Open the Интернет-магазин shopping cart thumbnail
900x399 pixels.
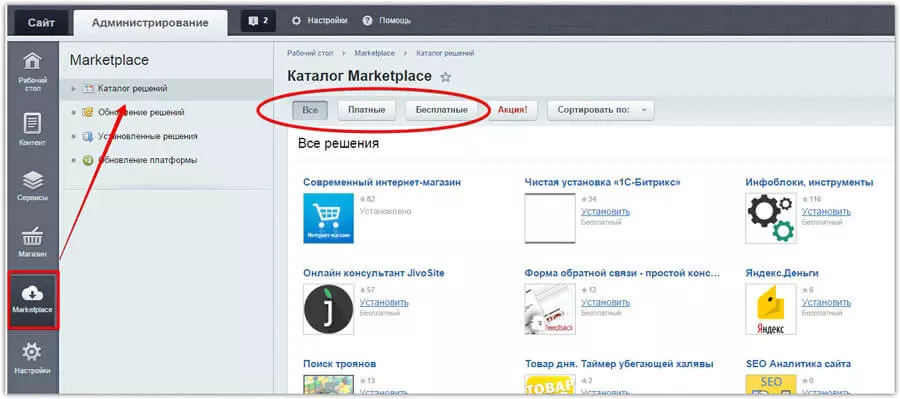[328, 218]
